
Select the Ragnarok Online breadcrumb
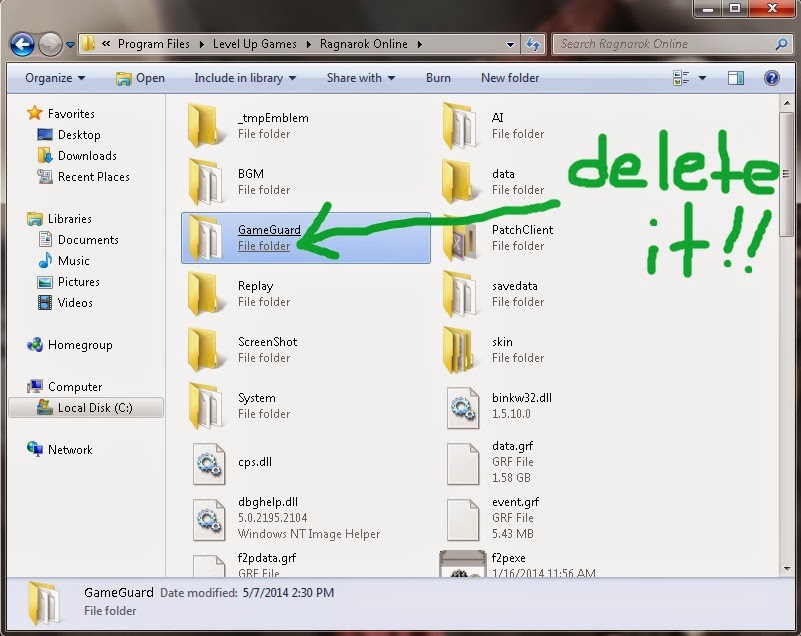[364, 44]
